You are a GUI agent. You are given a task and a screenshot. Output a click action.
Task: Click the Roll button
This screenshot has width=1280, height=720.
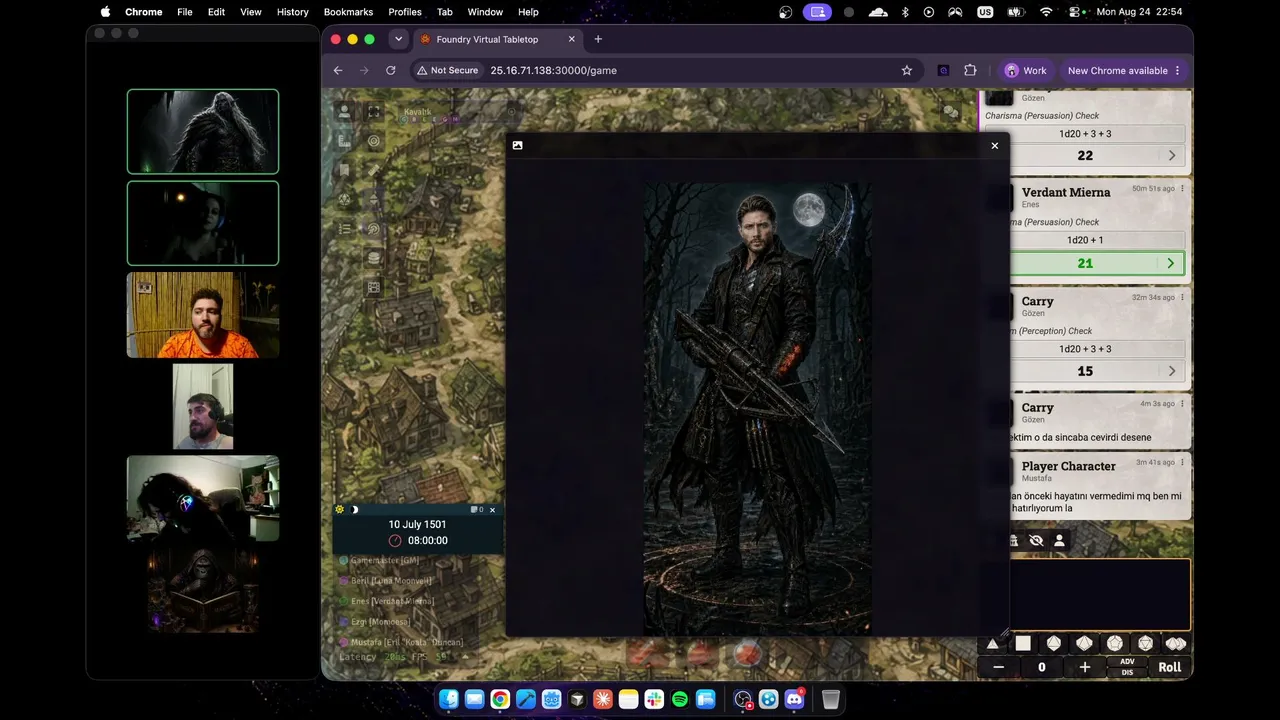pyautogui.click(x=1170, y=667)
